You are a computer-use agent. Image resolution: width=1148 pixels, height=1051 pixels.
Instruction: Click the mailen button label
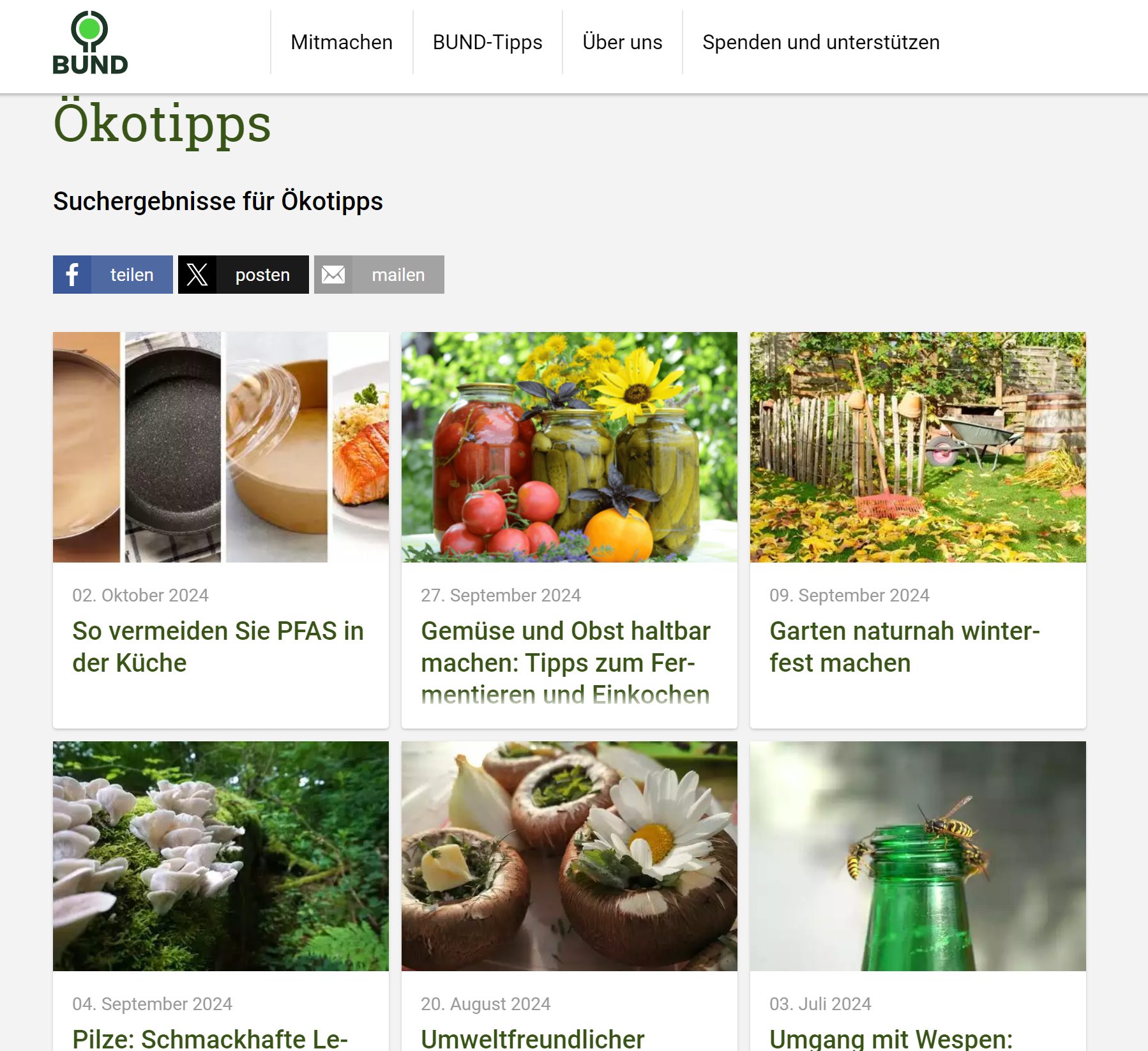click(x=398, y=275)
